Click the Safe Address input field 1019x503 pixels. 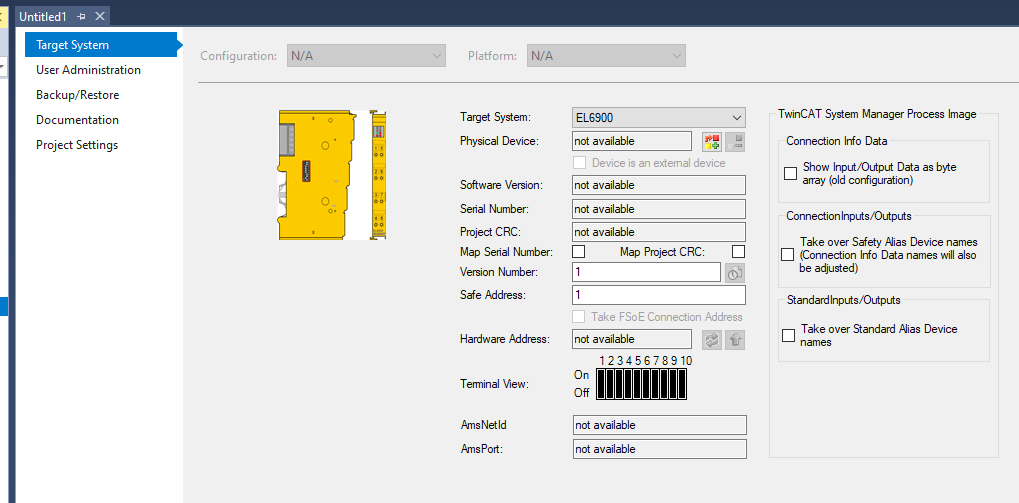[659, 295]
